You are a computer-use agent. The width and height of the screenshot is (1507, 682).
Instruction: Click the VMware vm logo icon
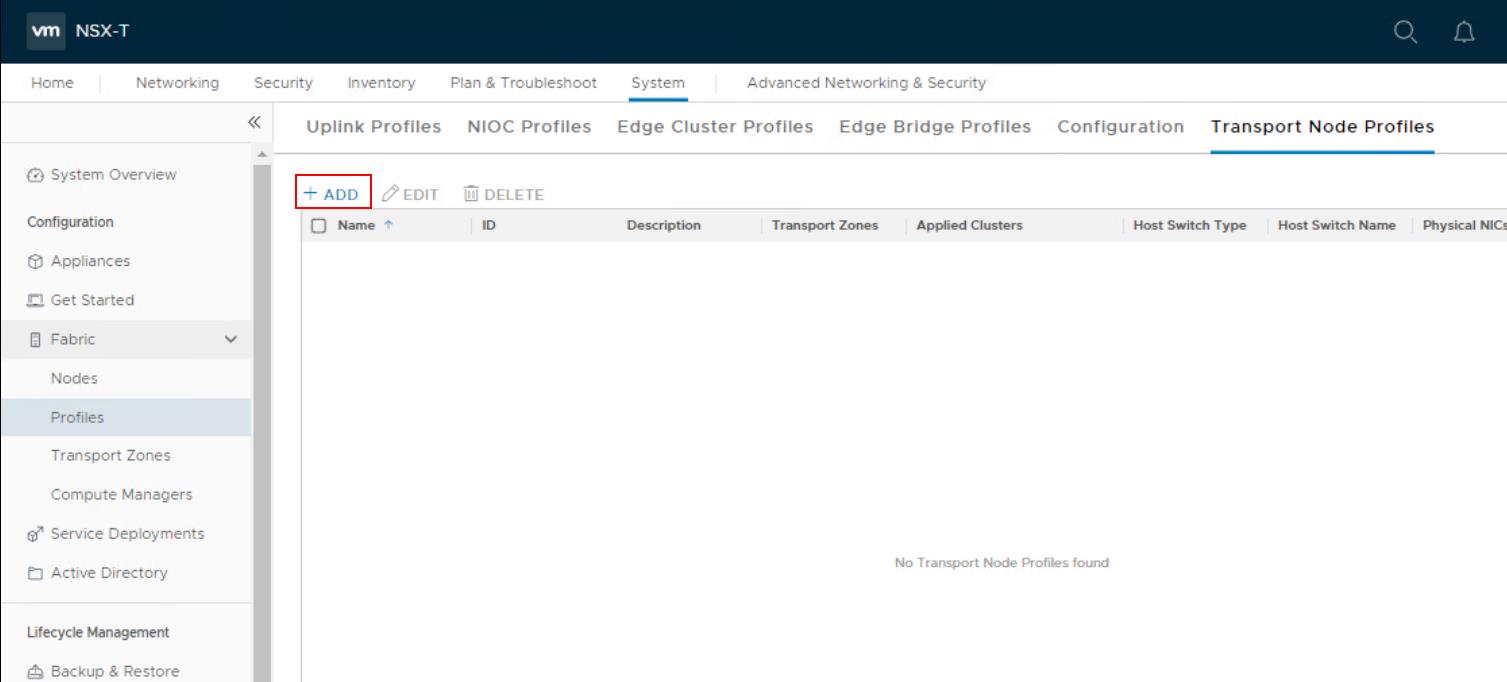(46, 31)
